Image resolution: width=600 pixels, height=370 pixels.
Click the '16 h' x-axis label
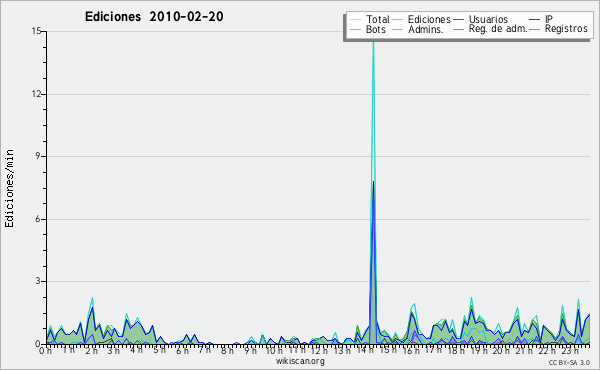point(410,350)
